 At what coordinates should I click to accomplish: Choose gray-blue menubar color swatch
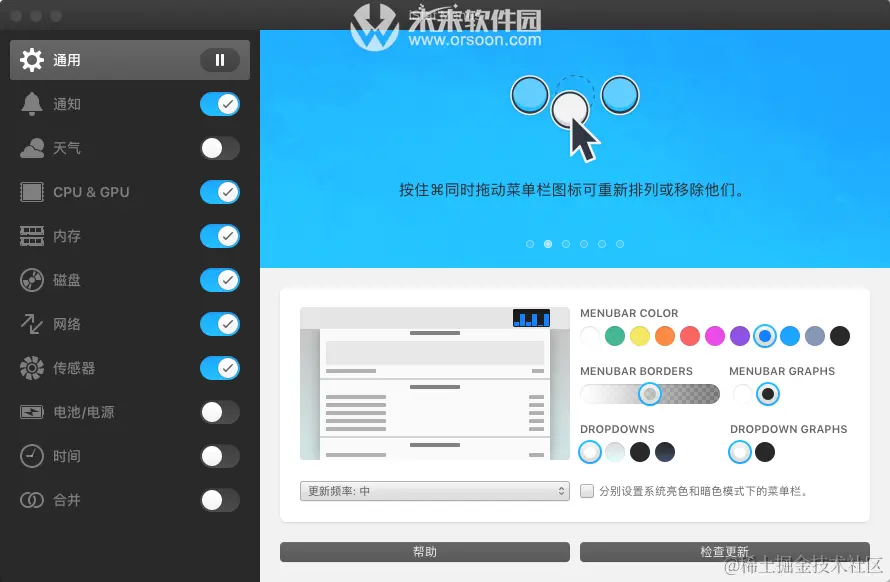coord(815,336)
